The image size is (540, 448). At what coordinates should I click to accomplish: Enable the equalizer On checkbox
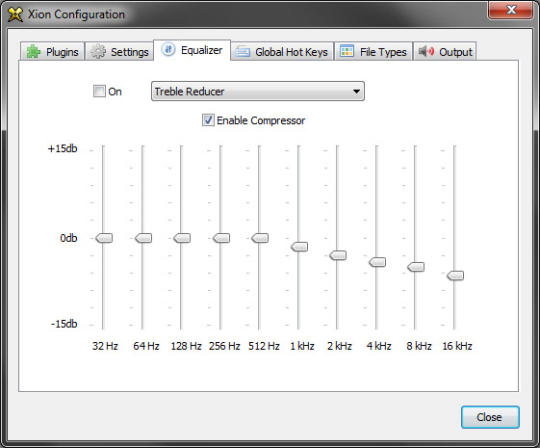click(99, 91)
